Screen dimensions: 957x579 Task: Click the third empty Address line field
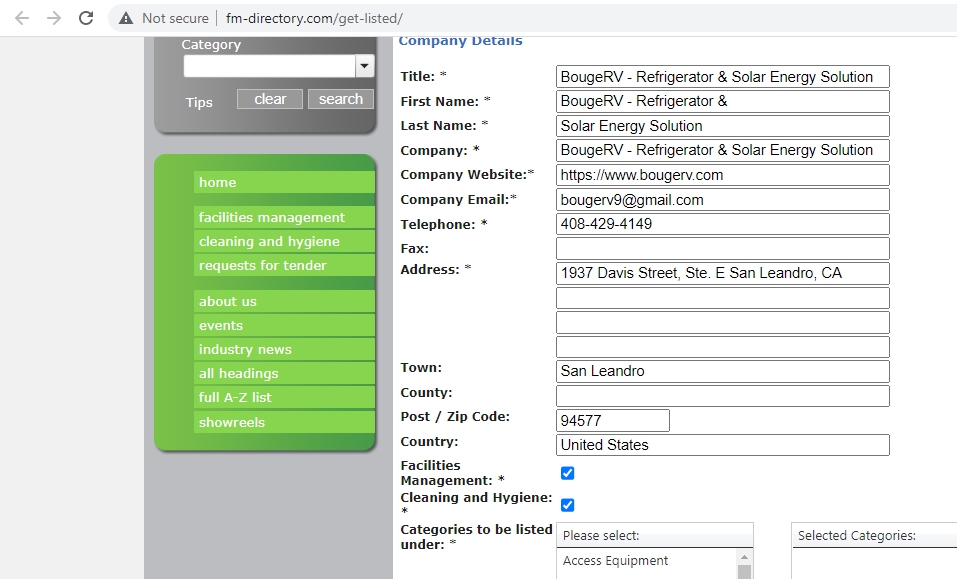point(723,322)
